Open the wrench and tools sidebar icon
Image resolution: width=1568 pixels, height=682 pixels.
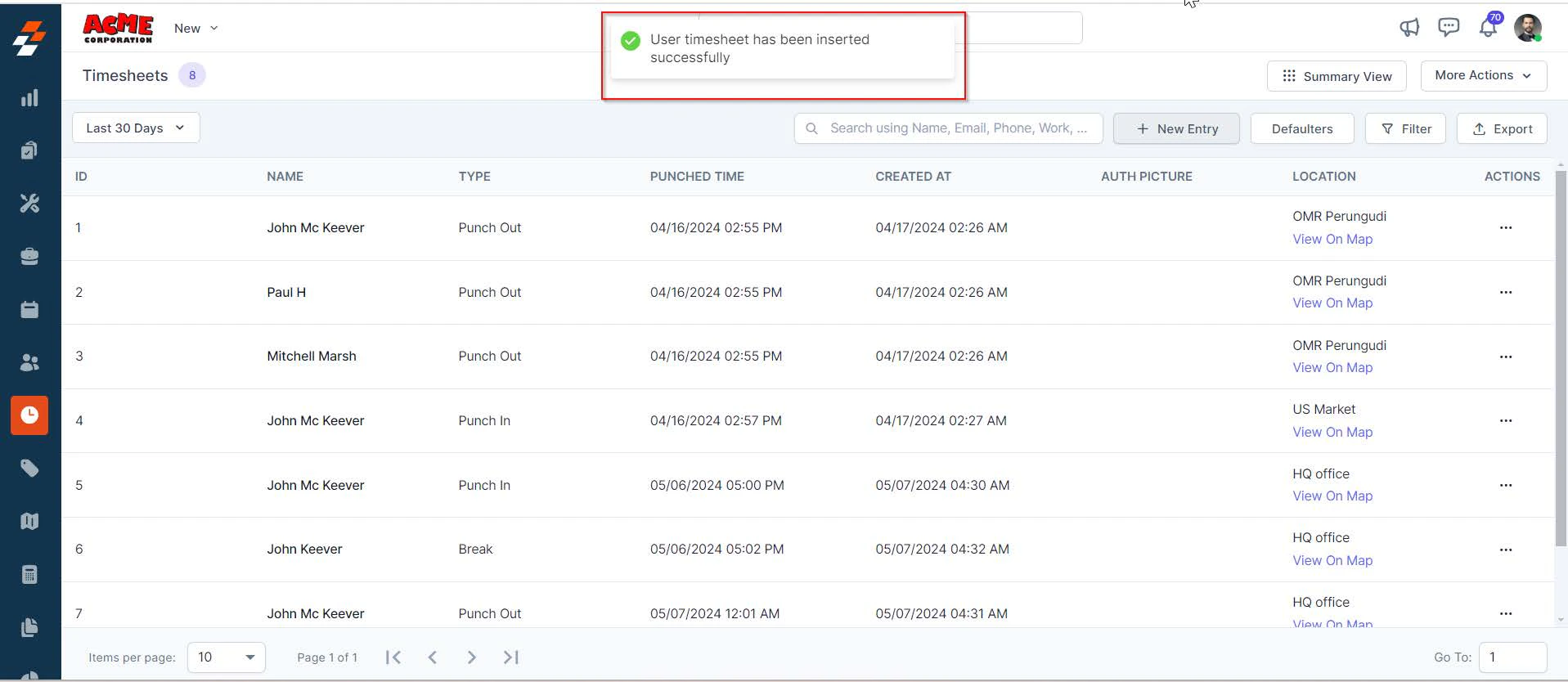point(29,204)
